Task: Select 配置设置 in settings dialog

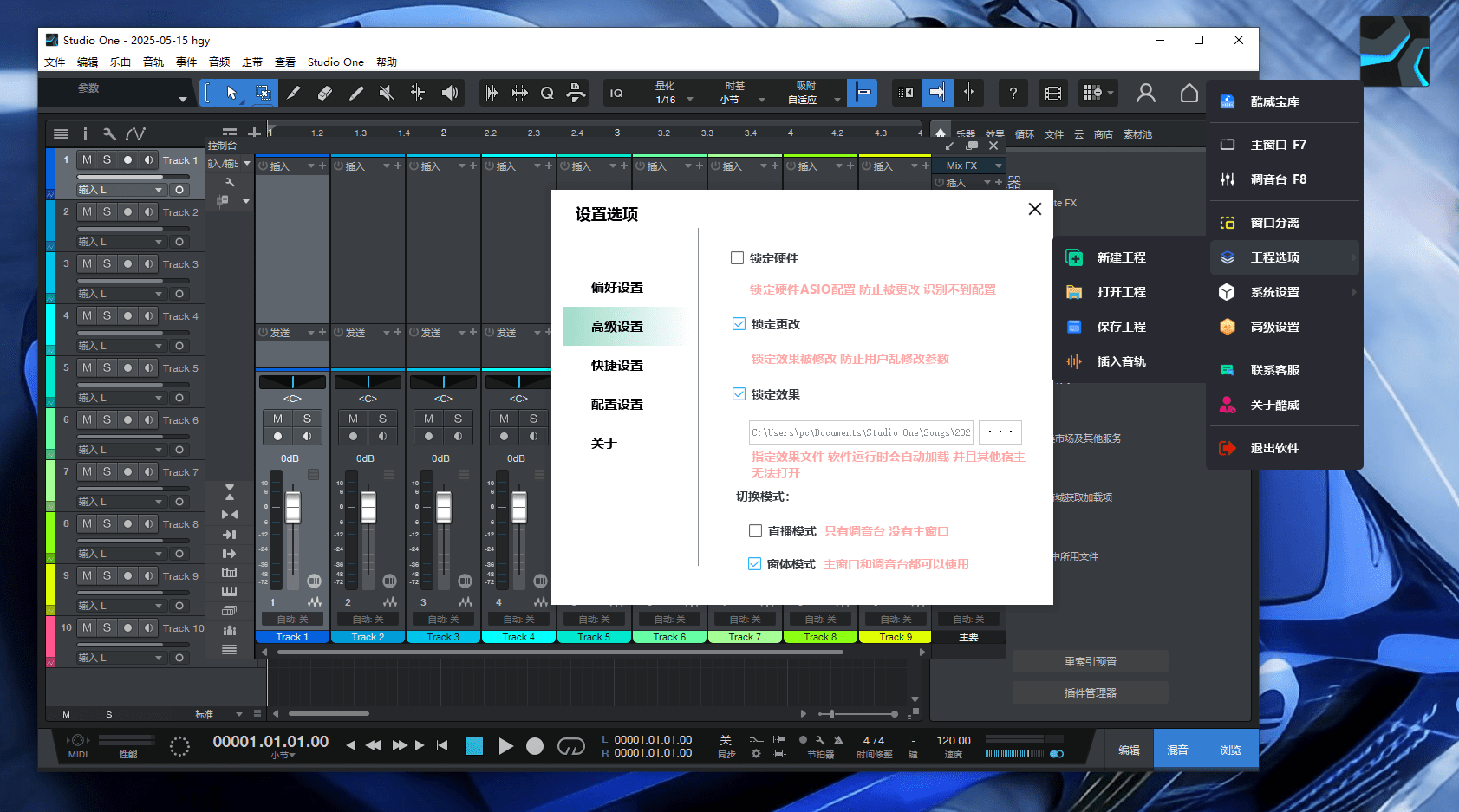Action: click(617, 405)
